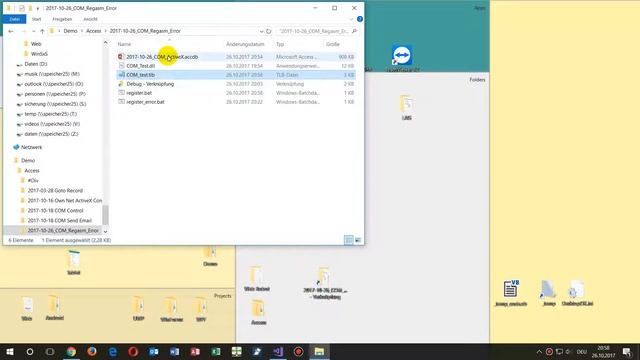Switch to details view toggle
The height and width of the screenshot is (360, 640).
(349, 240)
